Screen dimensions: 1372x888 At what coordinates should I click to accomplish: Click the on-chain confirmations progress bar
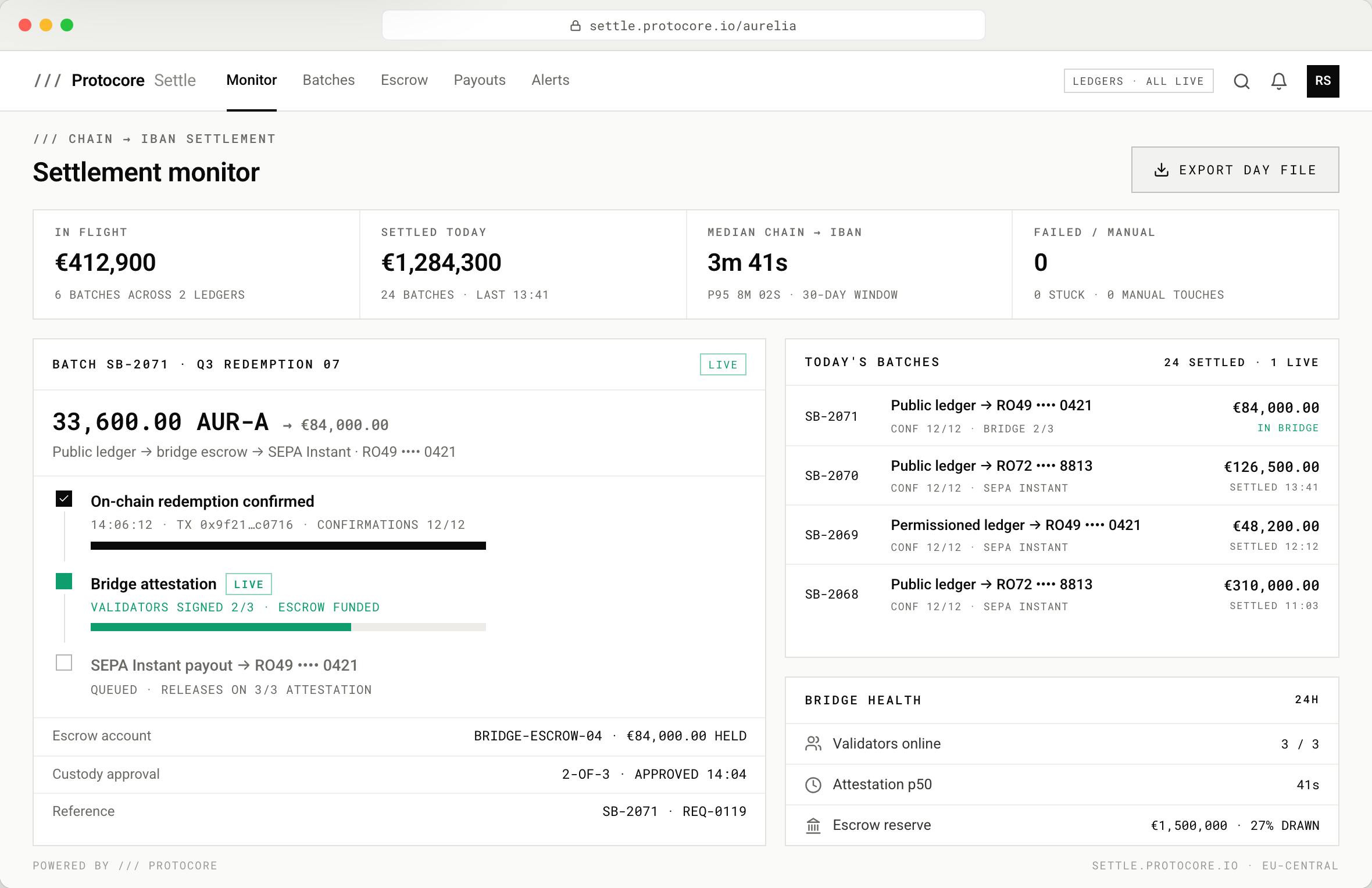click(x=288, y=546)
